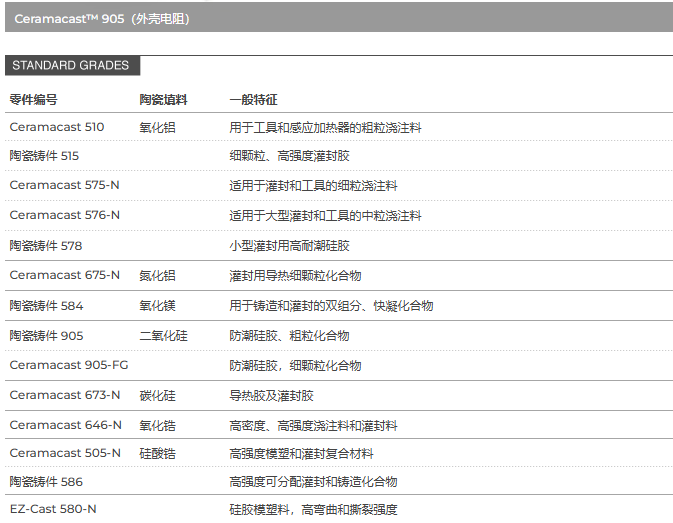Select part number Ceramacast 510
Screen dimensions: 673x523
pyautogui.click(x=57, y=127)
